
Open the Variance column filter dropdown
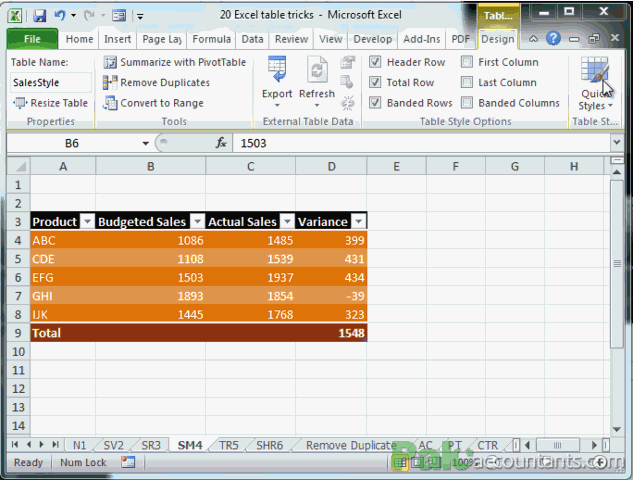click(x=358, y=221)
